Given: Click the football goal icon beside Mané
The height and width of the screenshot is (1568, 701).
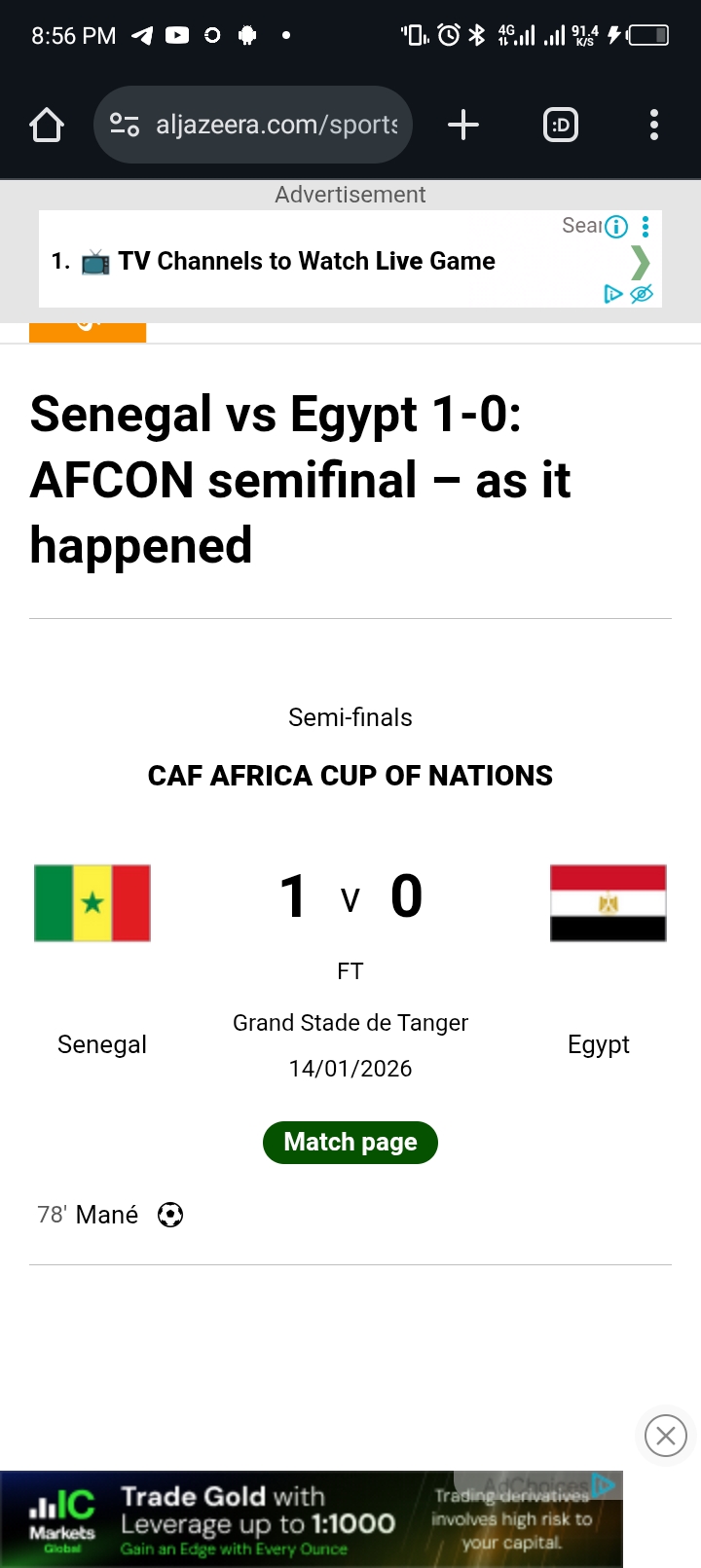Looking at the screenshot, I should tap(170, 1215).
